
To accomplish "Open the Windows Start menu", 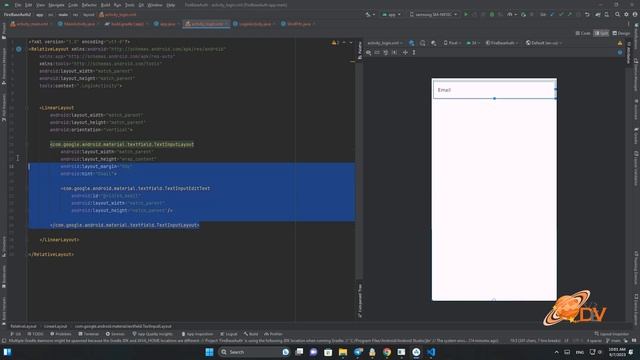I will tap(209, 352).
